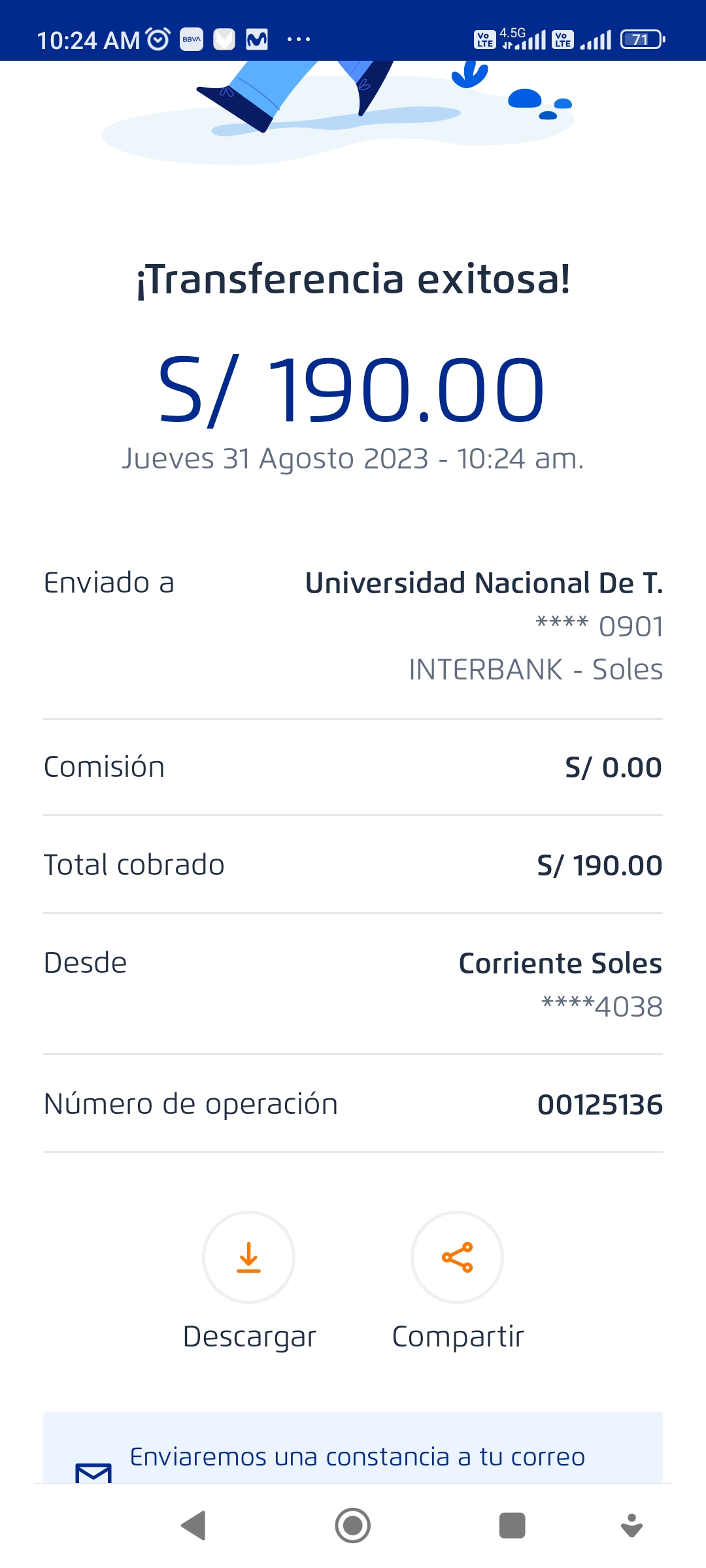Tap the Descargar download icon

pos(248,1257)
